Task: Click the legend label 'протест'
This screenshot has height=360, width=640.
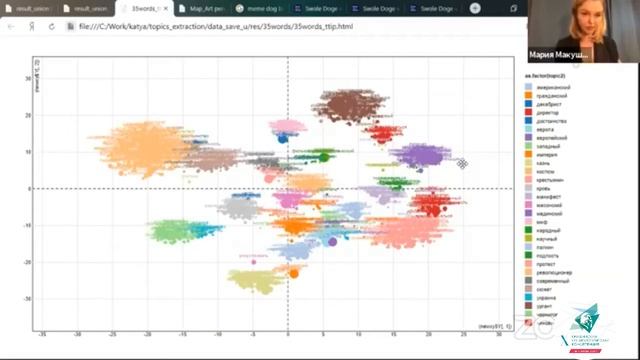Action: coord(546,264)
